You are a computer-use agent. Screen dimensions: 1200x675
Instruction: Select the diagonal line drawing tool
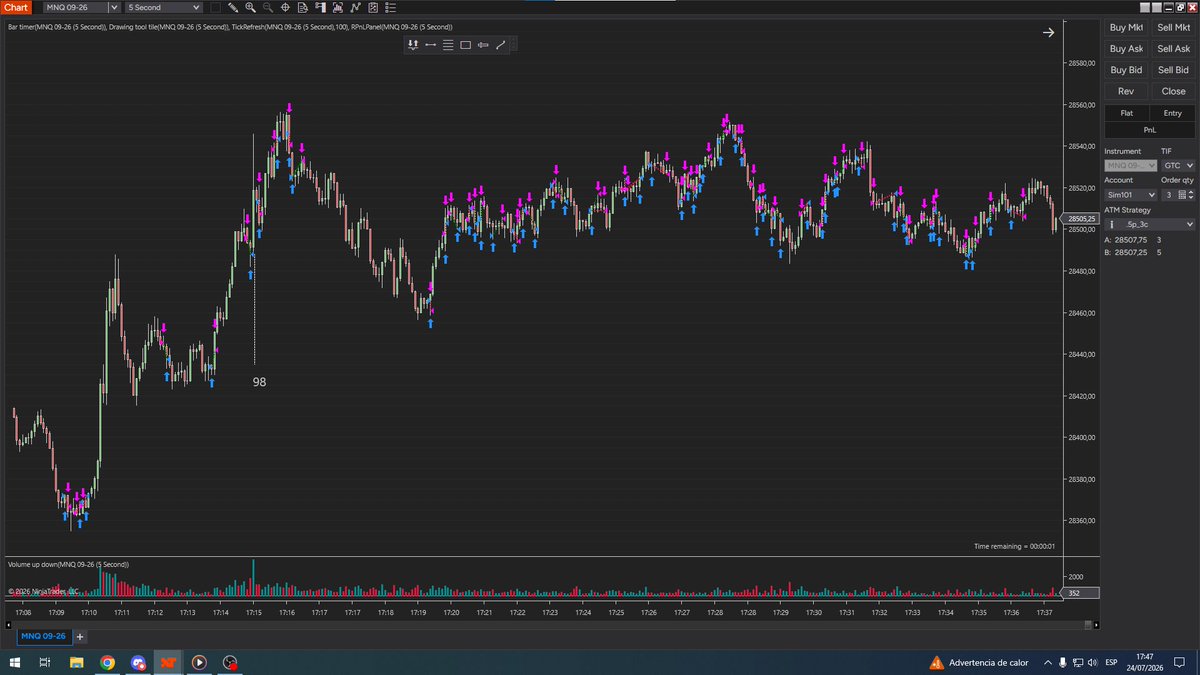tap(501, 44)
